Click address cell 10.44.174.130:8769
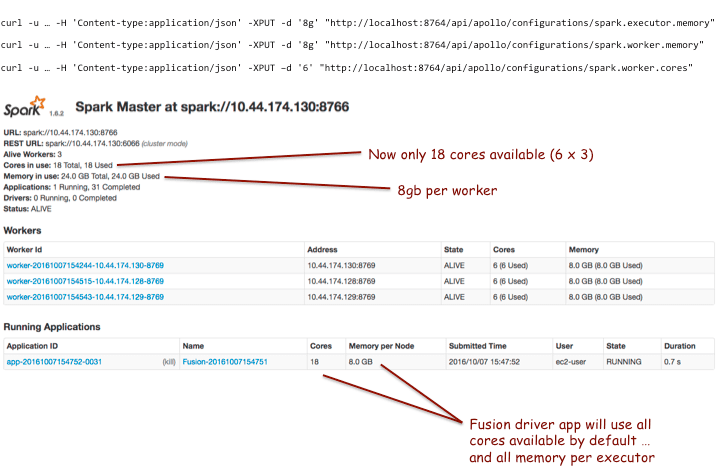Image resolution: width=720 pixels, height=476 pixels. [x=341, y=265]
